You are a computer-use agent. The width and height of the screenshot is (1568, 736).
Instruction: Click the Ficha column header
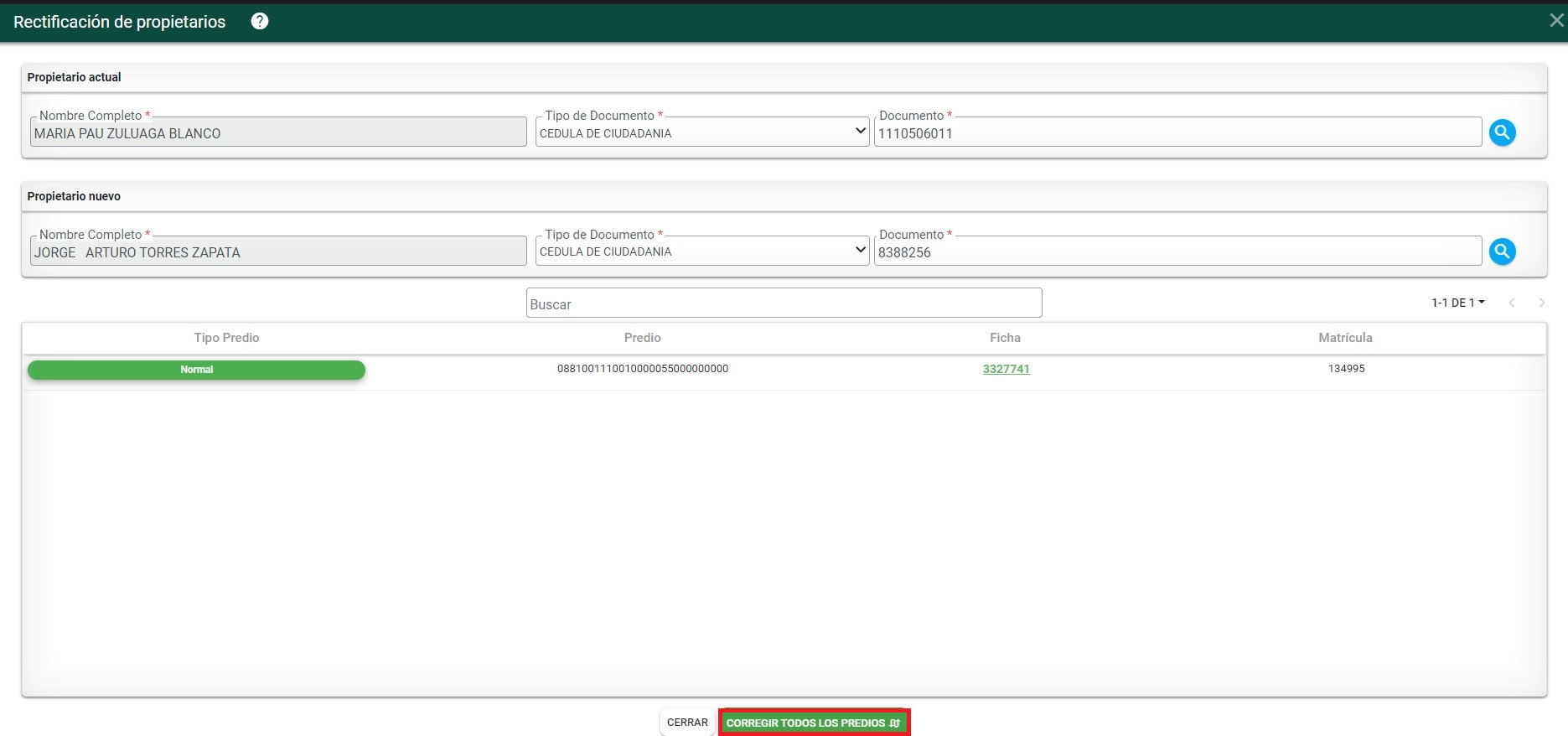(x=1005, y=338)
